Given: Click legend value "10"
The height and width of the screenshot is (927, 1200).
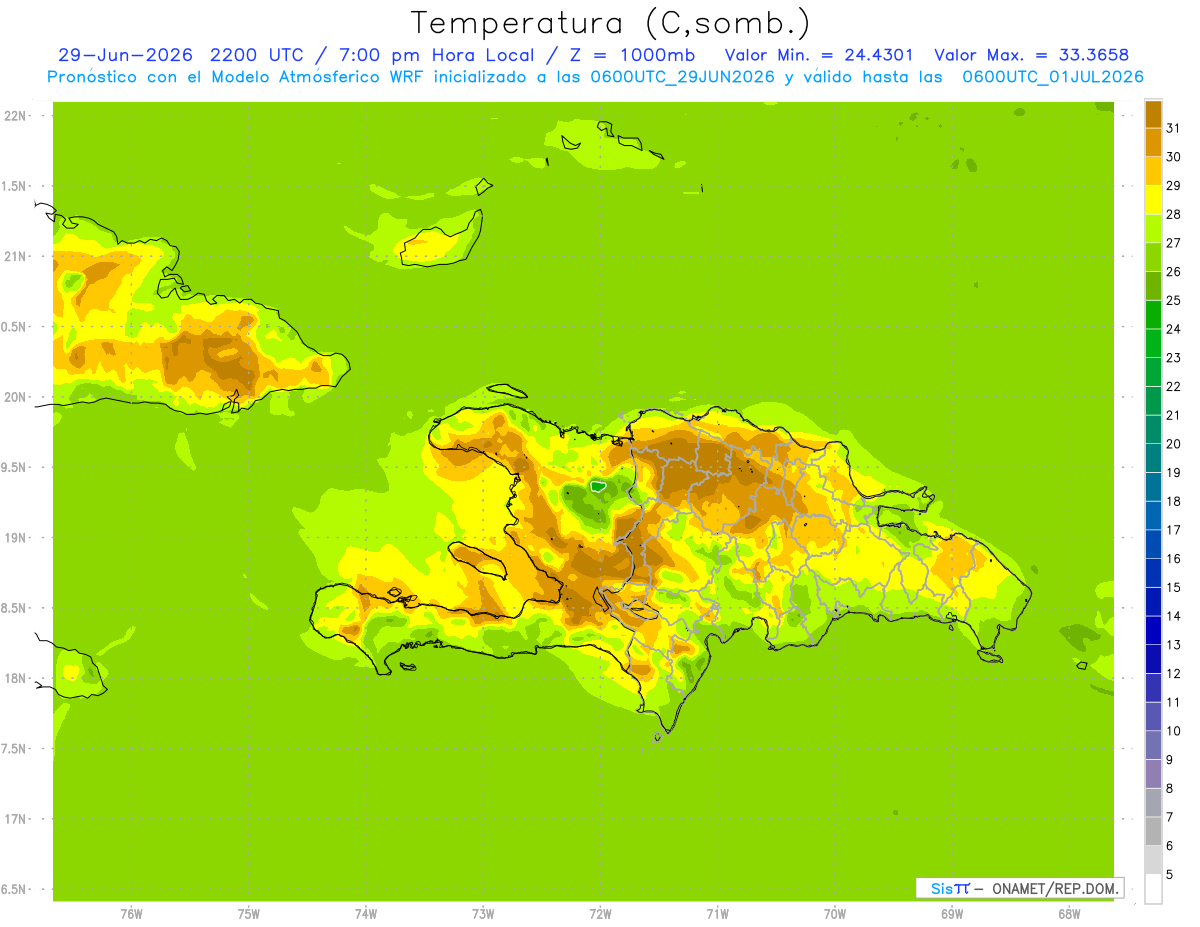Looking at the screenshot, I should point(1173,731).
